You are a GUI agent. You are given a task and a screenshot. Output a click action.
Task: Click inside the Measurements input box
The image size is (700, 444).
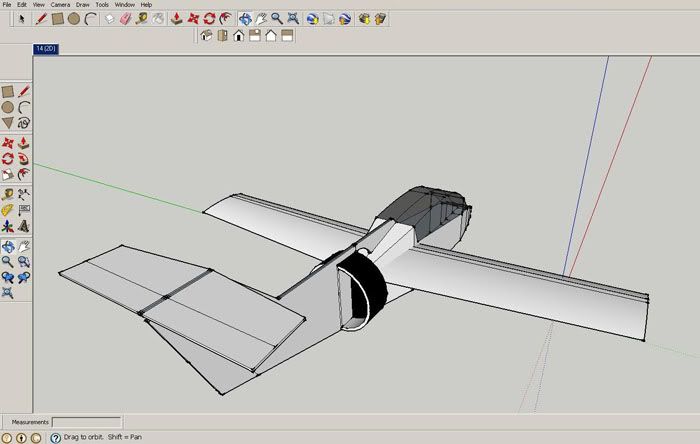[x=87, y=422]
